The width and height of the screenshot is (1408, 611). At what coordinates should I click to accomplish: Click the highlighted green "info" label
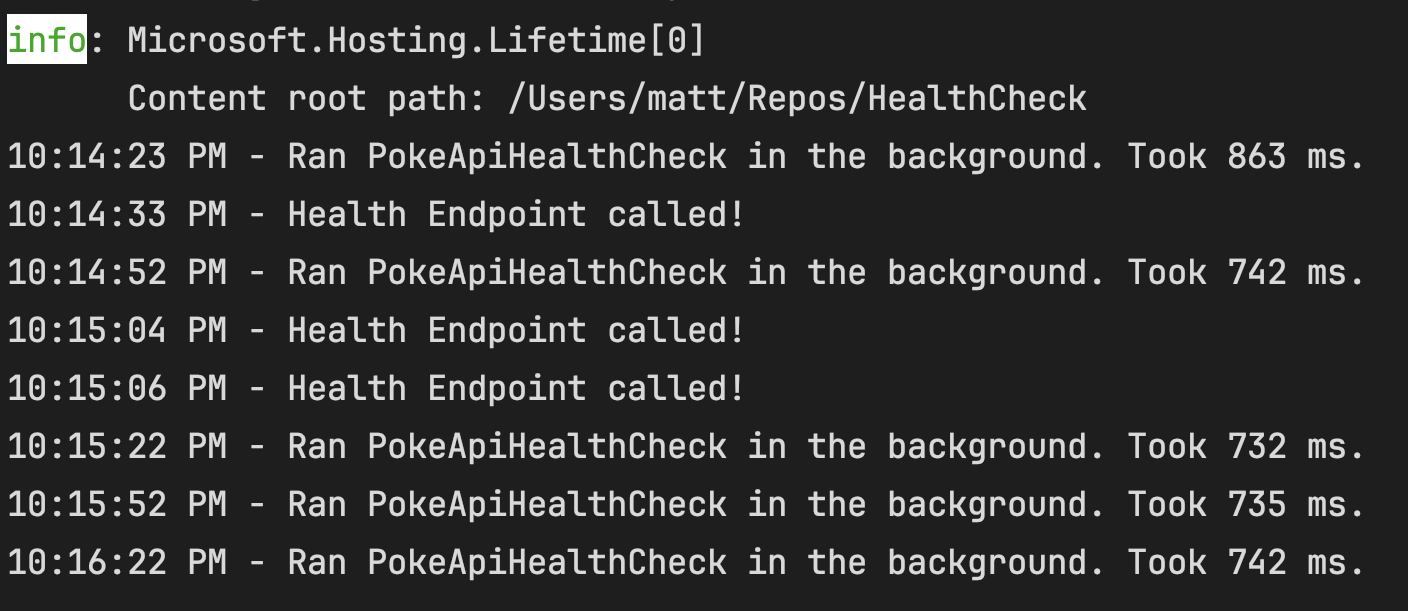click(x=47, y=41)
